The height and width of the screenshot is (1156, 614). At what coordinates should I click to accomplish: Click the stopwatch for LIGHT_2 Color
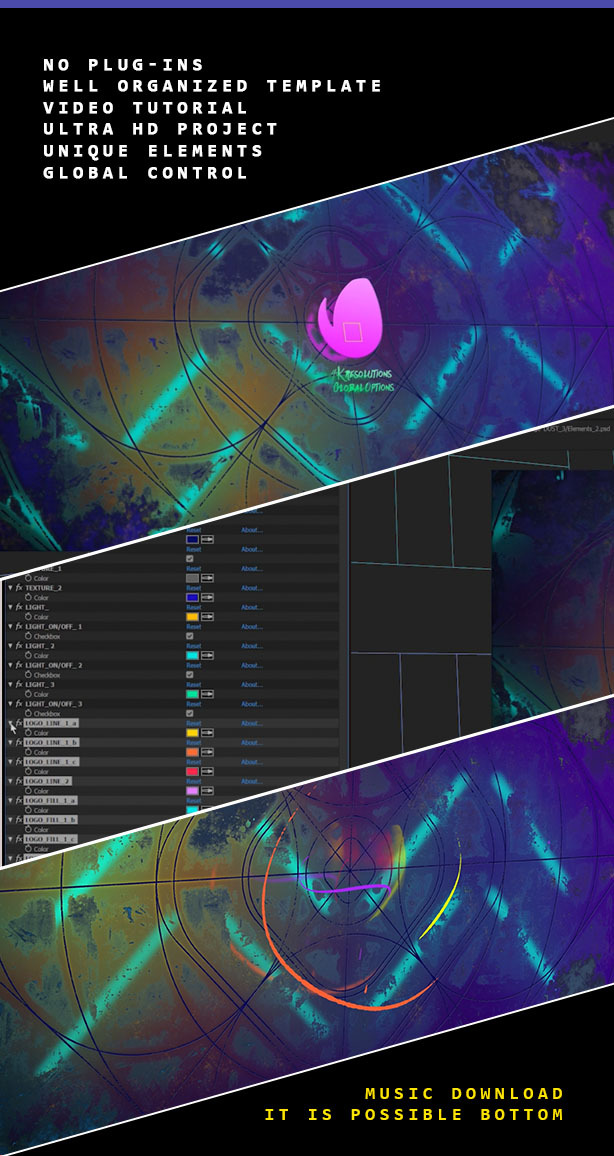pos(28,655)
